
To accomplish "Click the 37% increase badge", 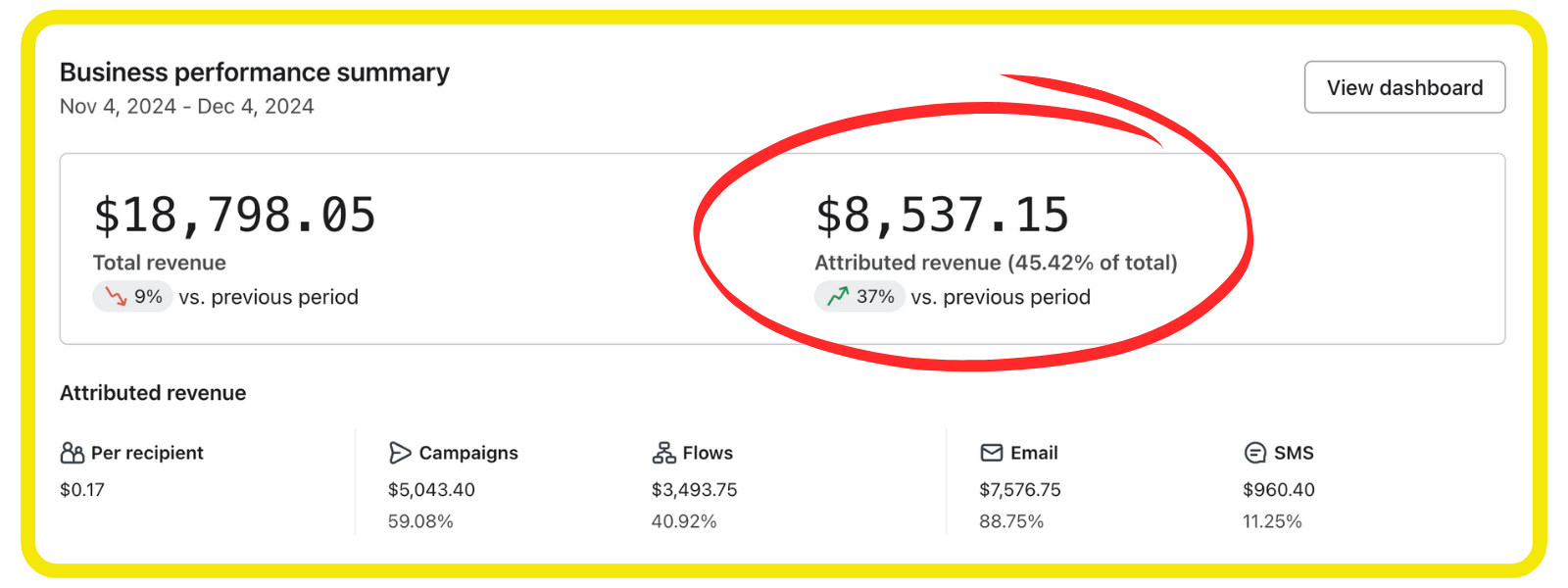I will [x=859, y=297].
